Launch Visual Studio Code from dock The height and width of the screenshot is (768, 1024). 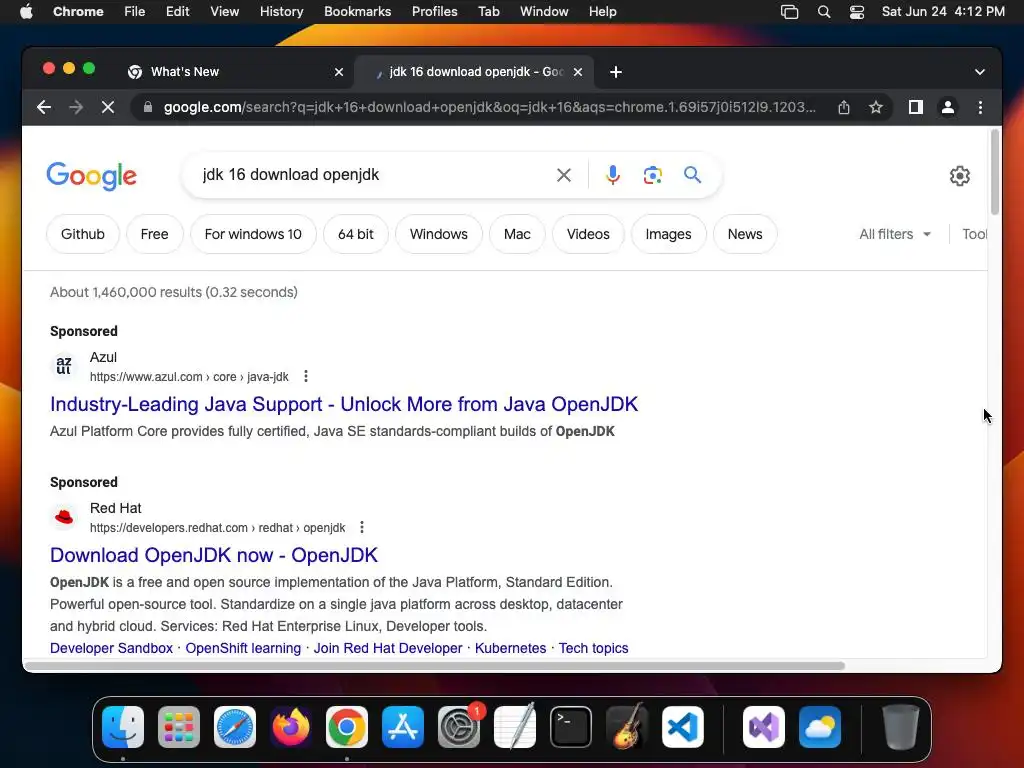tap(682, 727)
